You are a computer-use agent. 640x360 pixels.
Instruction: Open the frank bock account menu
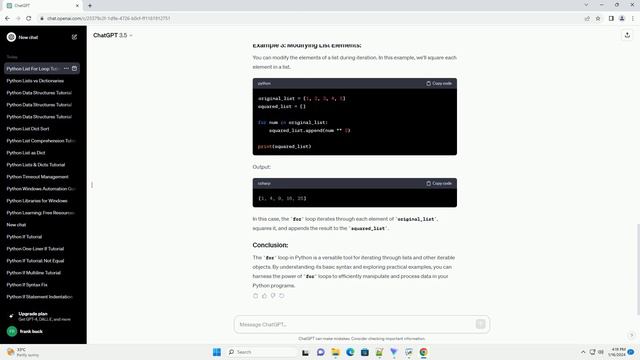pos(43,331)
